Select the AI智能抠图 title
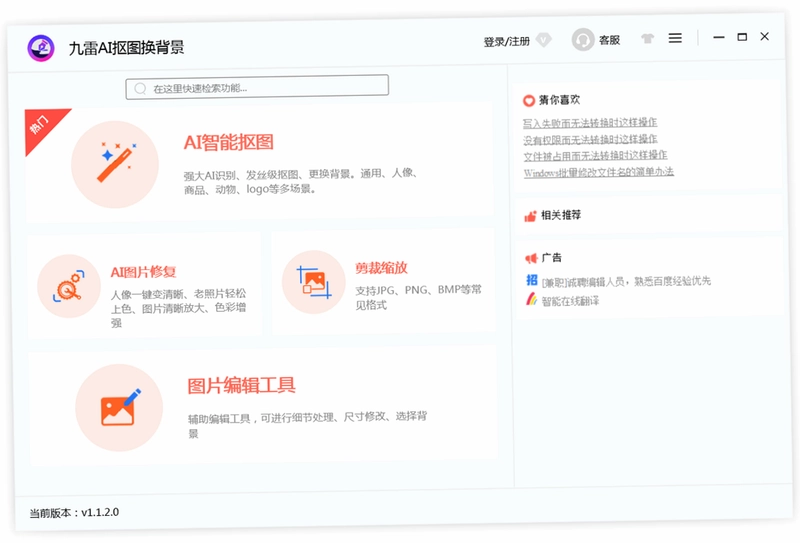This screenshot has height=543, width=800. (x=229, y=142)
